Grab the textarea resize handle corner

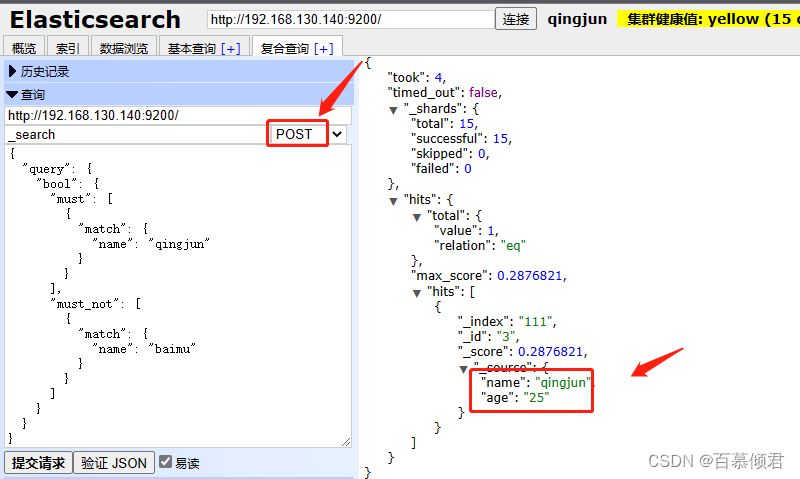point(346,442)
